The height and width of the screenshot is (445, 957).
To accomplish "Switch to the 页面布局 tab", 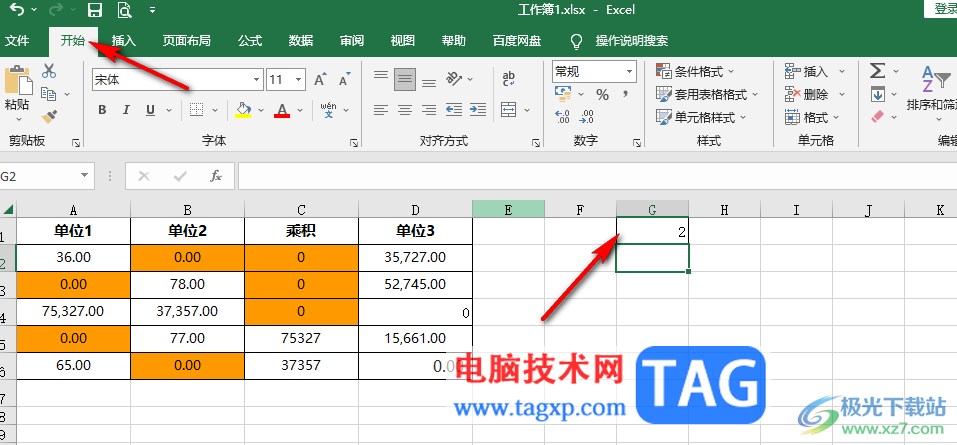I will coord(186,41).
